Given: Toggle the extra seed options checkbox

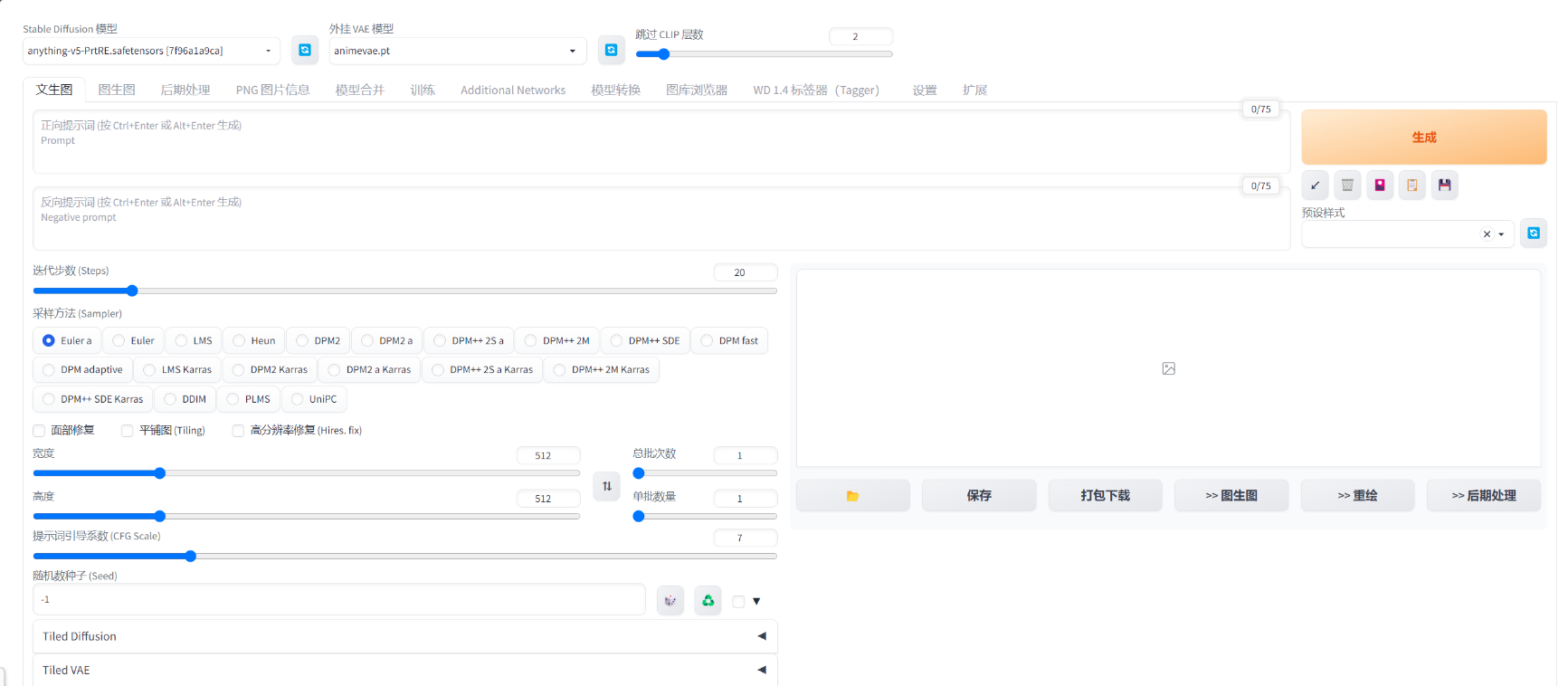Looking at the screenshot, I should point(739,601).
